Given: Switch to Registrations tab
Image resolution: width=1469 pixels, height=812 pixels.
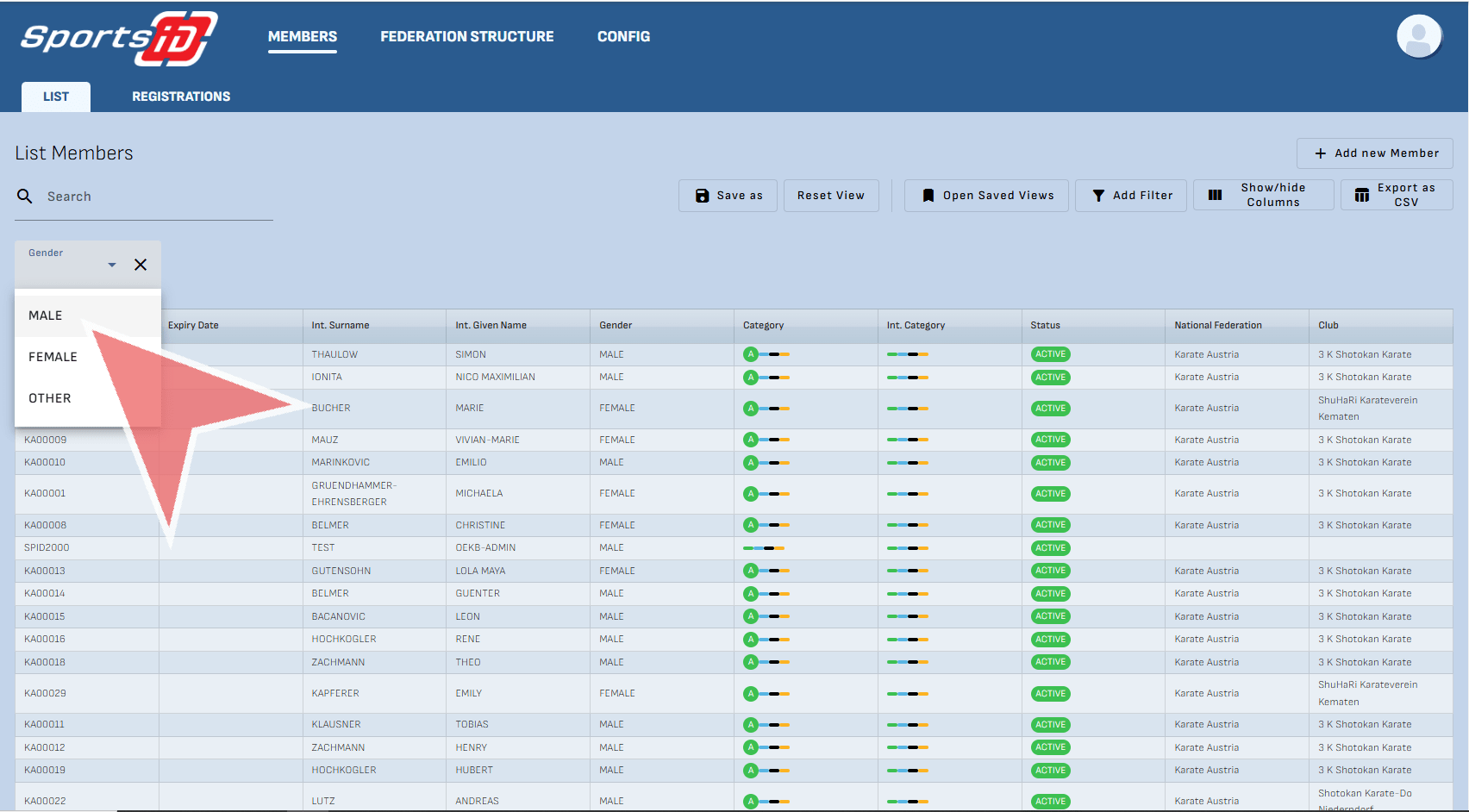Looking at the screenshot, I should 181,97.
